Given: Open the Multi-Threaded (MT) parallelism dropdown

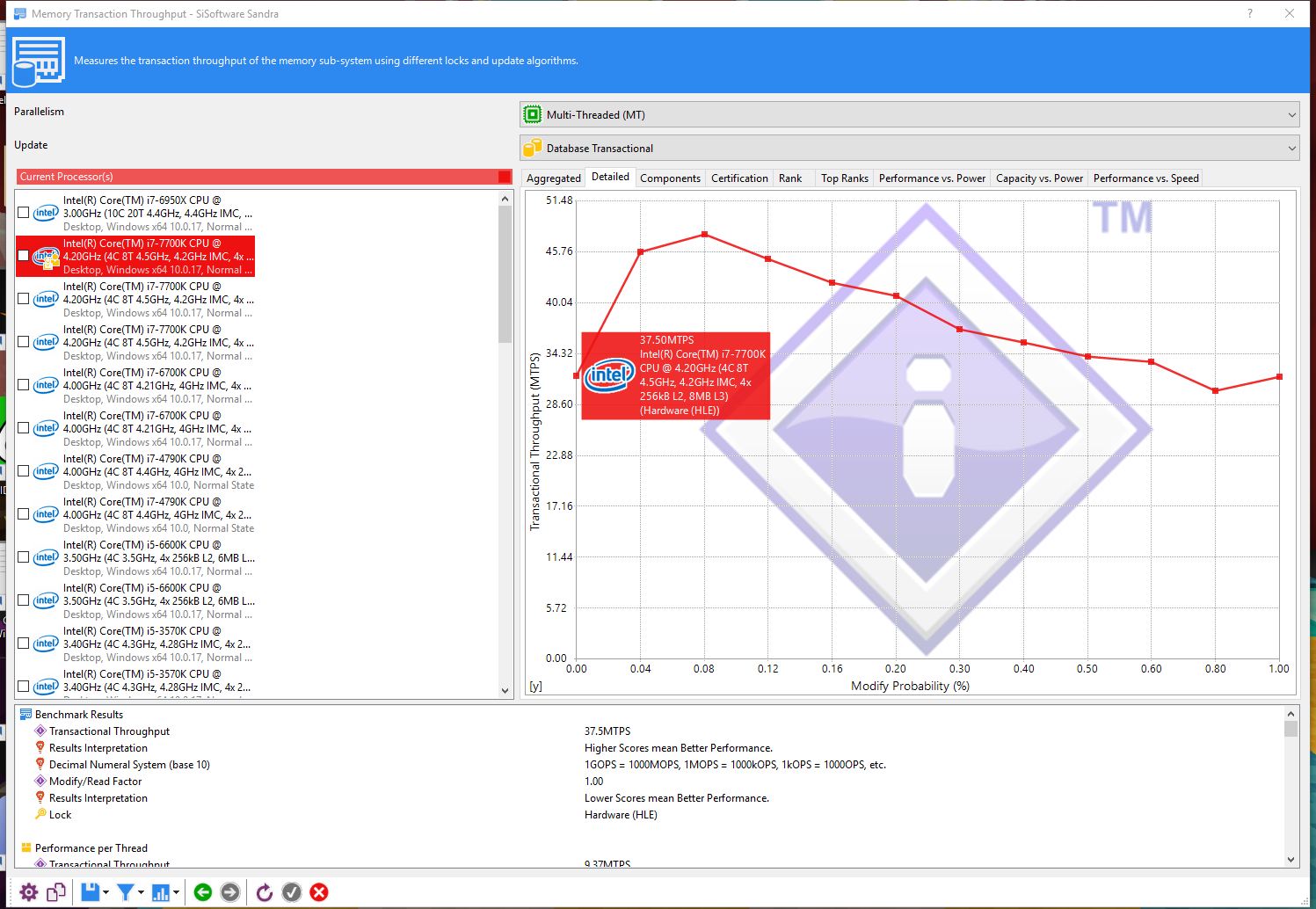Looking at the screenshot, I should pyautogui.click(x=910, y=114).
